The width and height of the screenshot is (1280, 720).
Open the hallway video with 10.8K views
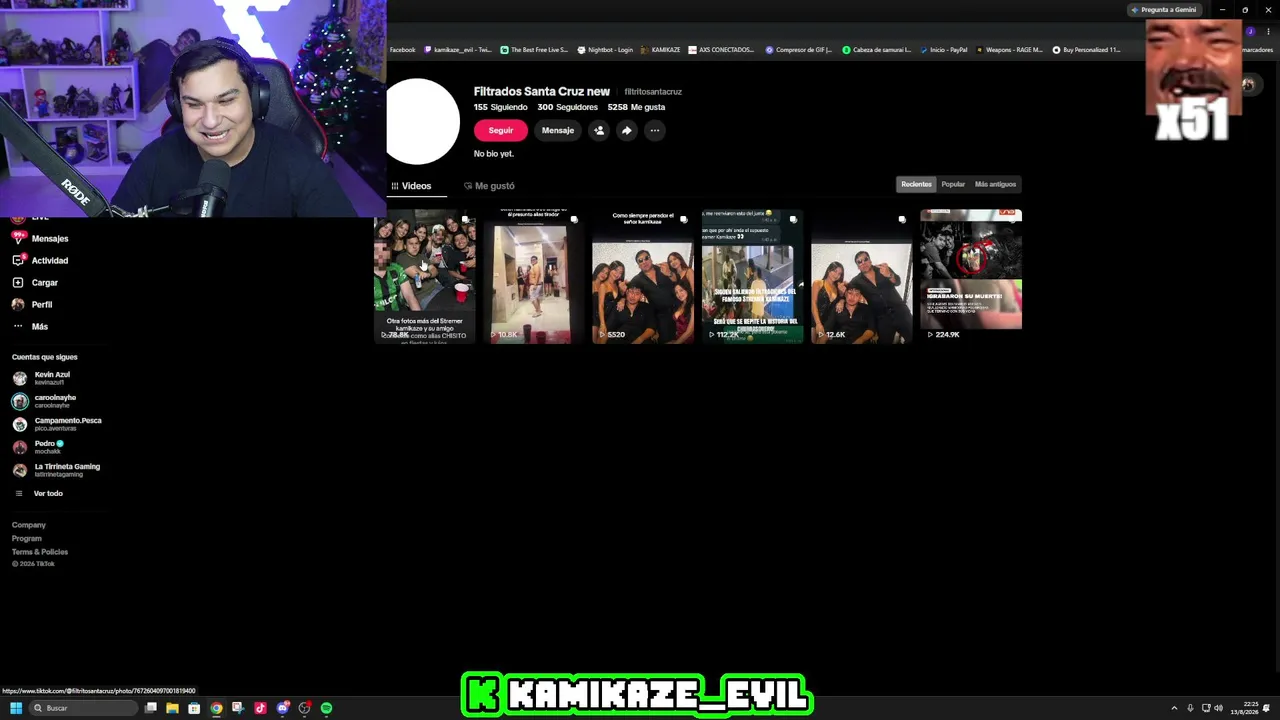click(534, 276)
